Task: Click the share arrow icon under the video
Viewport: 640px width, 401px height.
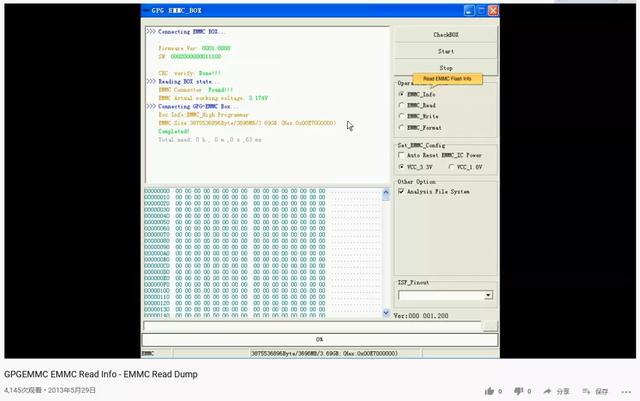Action: pos(547,391)
